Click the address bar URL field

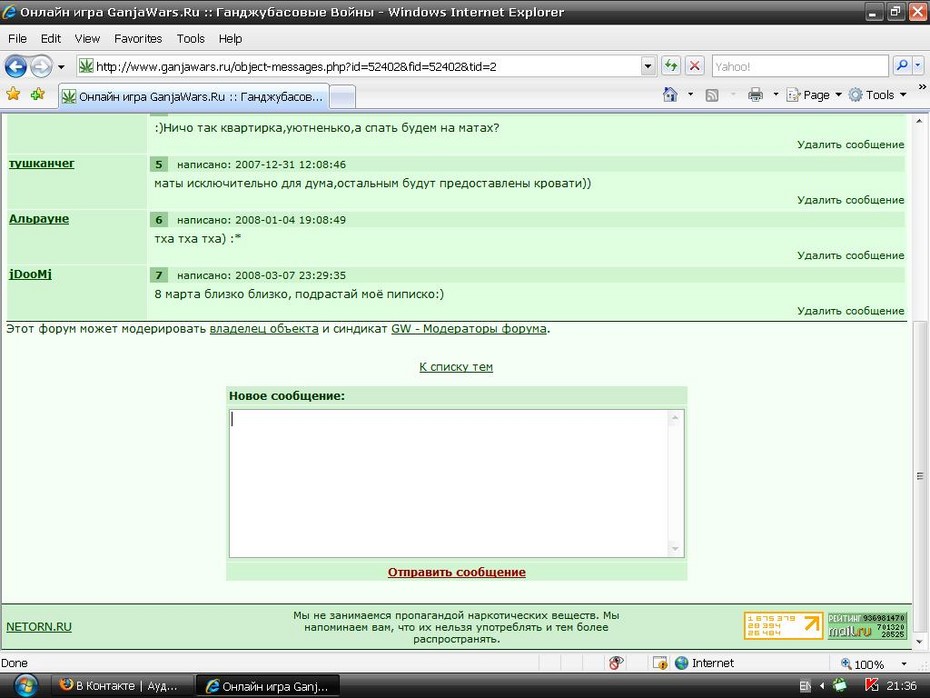[x=359, y=66]
